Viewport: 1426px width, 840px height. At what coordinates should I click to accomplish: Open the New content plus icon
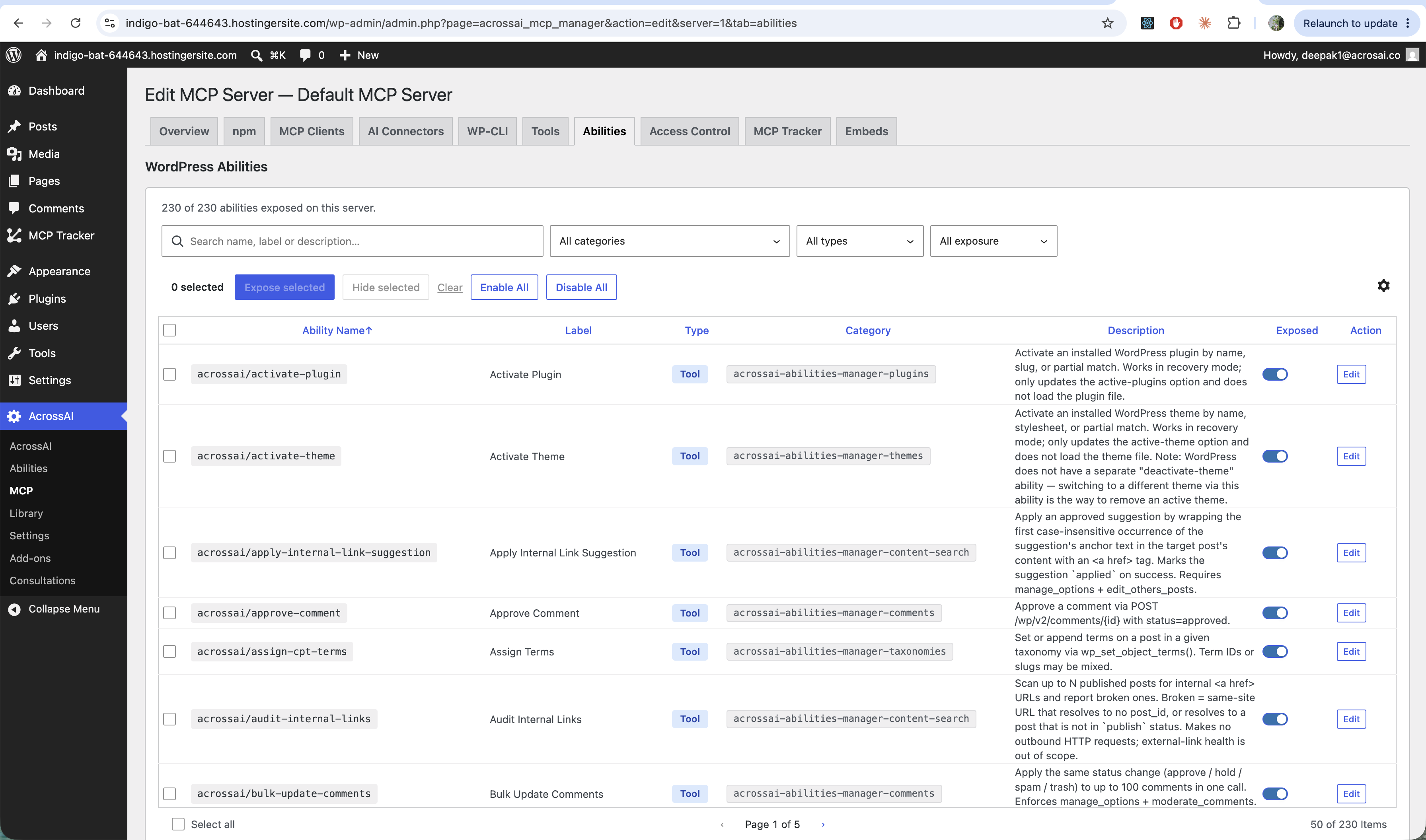(345, 55)
